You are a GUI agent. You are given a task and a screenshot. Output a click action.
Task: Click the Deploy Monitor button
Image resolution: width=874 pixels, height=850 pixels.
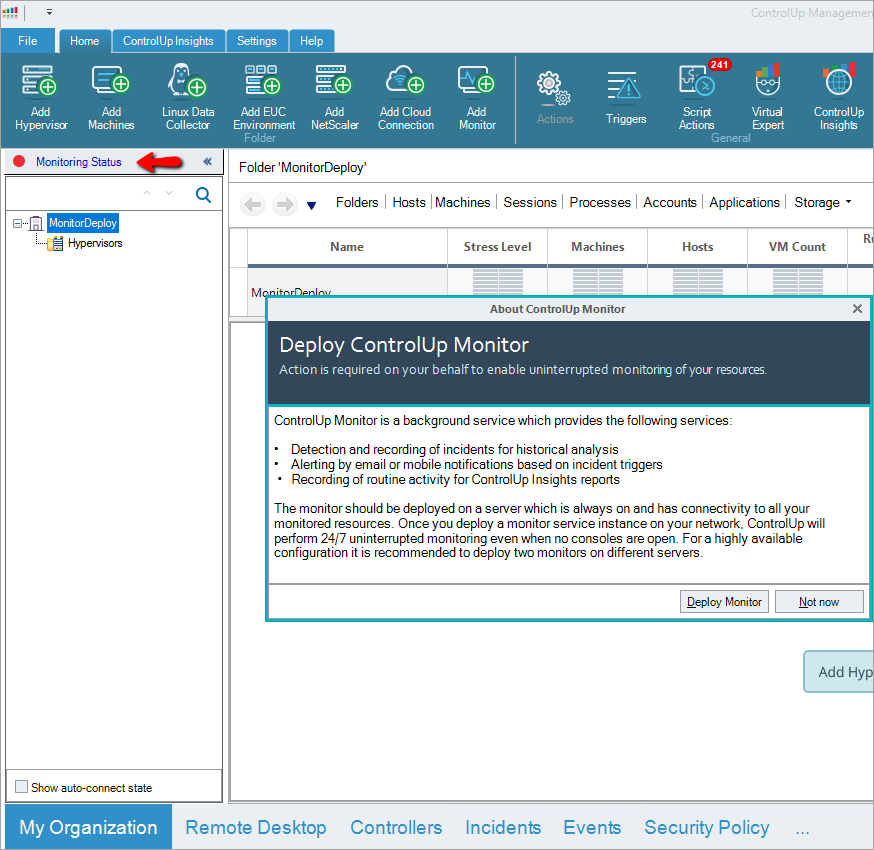[724, 602]
